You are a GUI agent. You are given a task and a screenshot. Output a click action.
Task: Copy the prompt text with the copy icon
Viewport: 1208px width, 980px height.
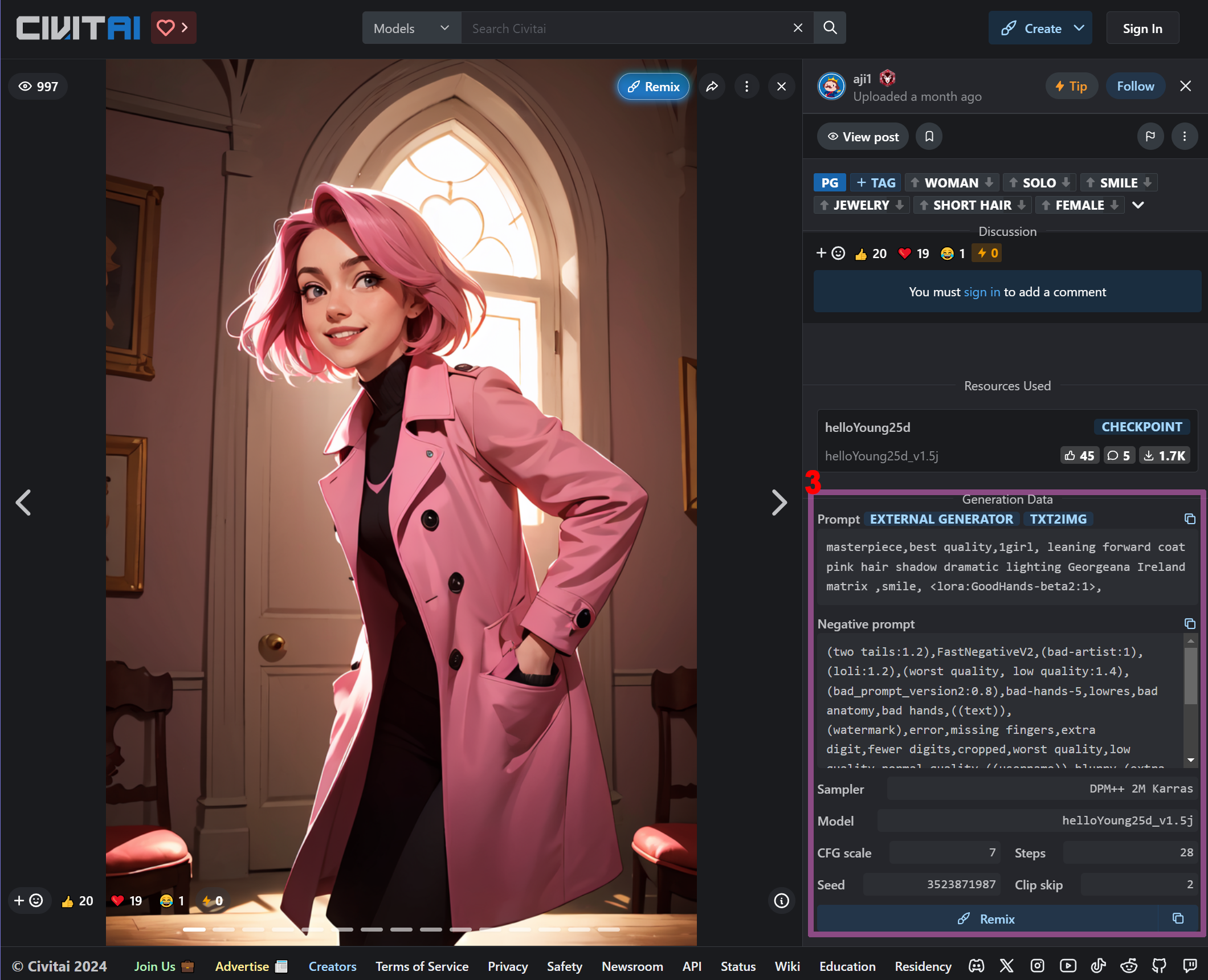coord(1190,519)
